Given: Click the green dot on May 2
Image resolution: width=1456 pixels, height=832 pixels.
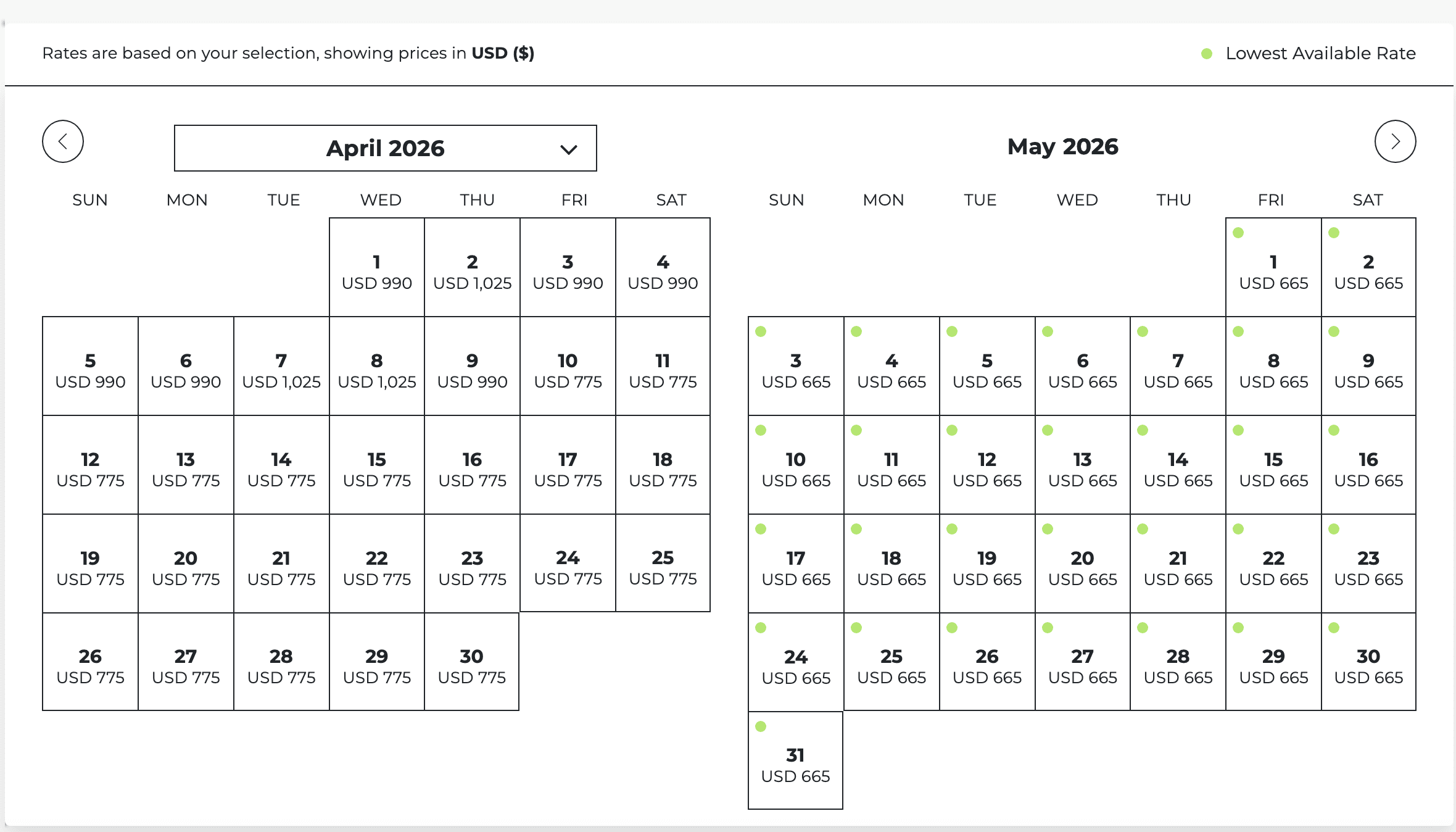Looking at the screenshot, I should pyautogui.click(x=1334, y=233).
